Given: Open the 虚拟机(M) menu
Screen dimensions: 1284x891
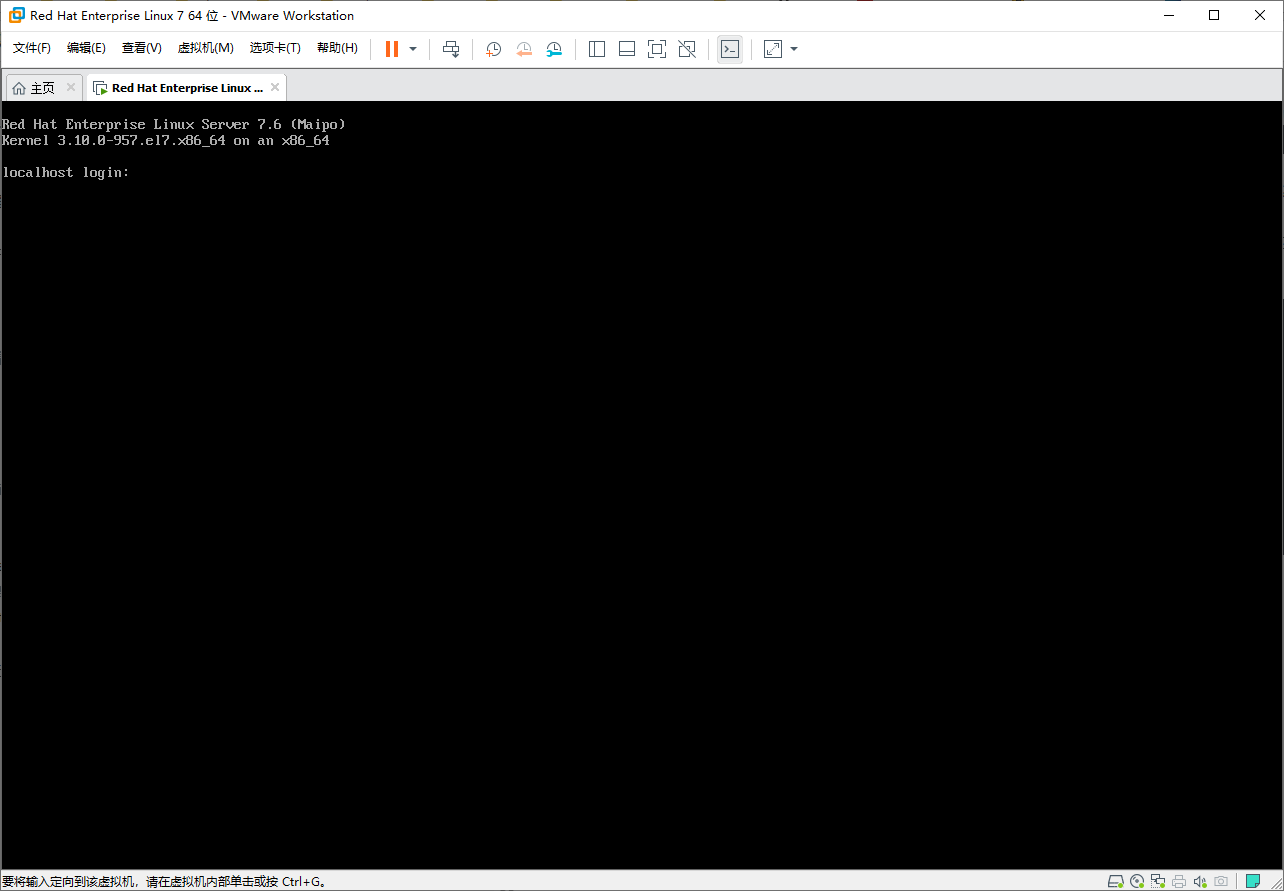Looking at the screenshot, I should 205,47.
